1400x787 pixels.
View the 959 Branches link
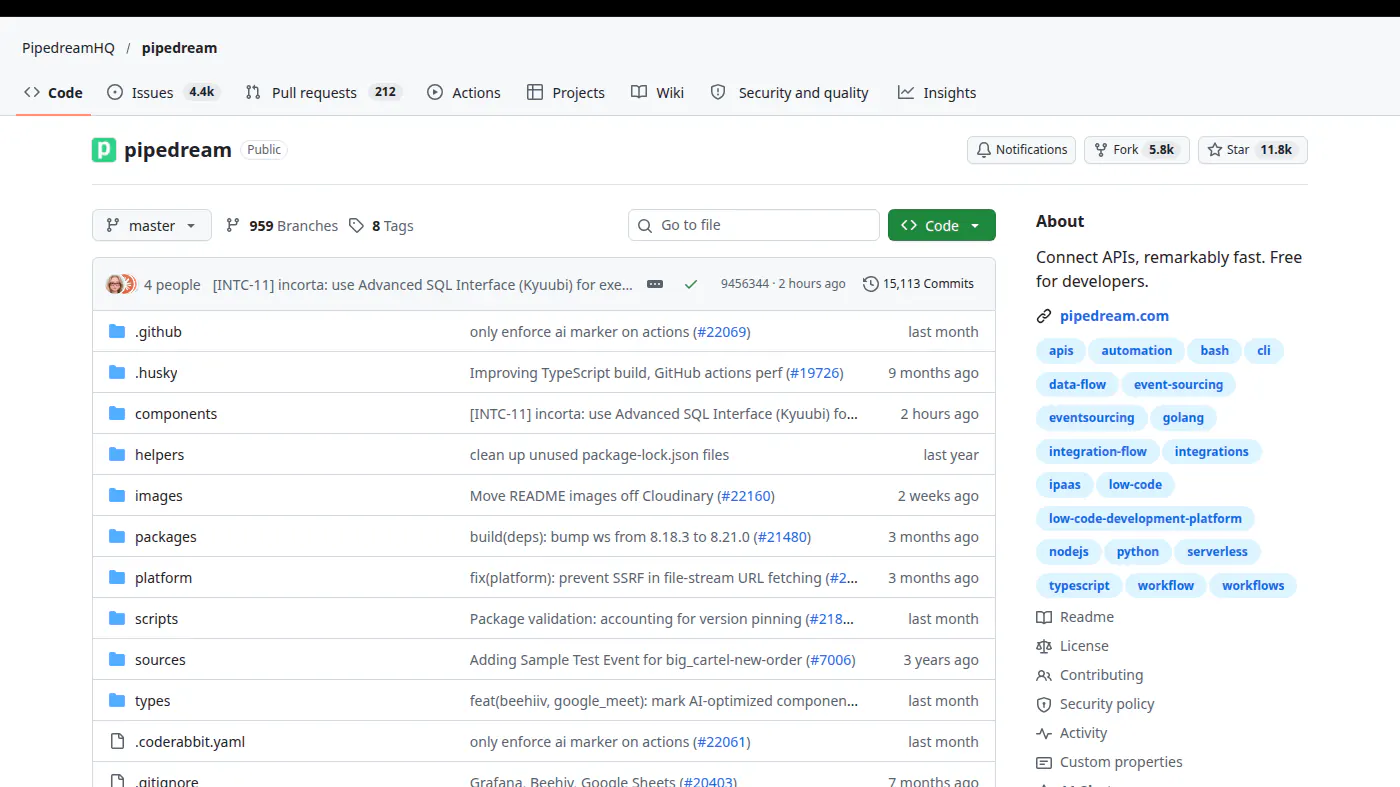[x=282, y=226]
